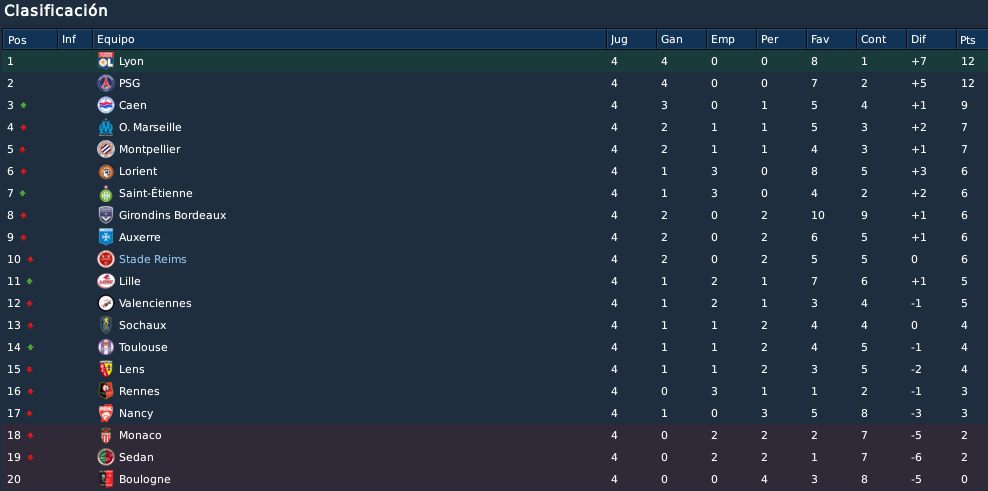The image size is (988, 491).
Task: Select the Rennes club badge icon
Action: coord(106,391)
